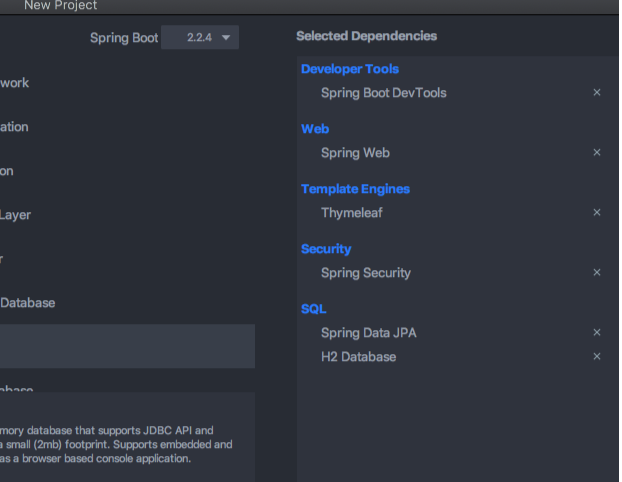Remove Spring Boot DevTools dependency
622x482 pixels.
coord(597,92)
